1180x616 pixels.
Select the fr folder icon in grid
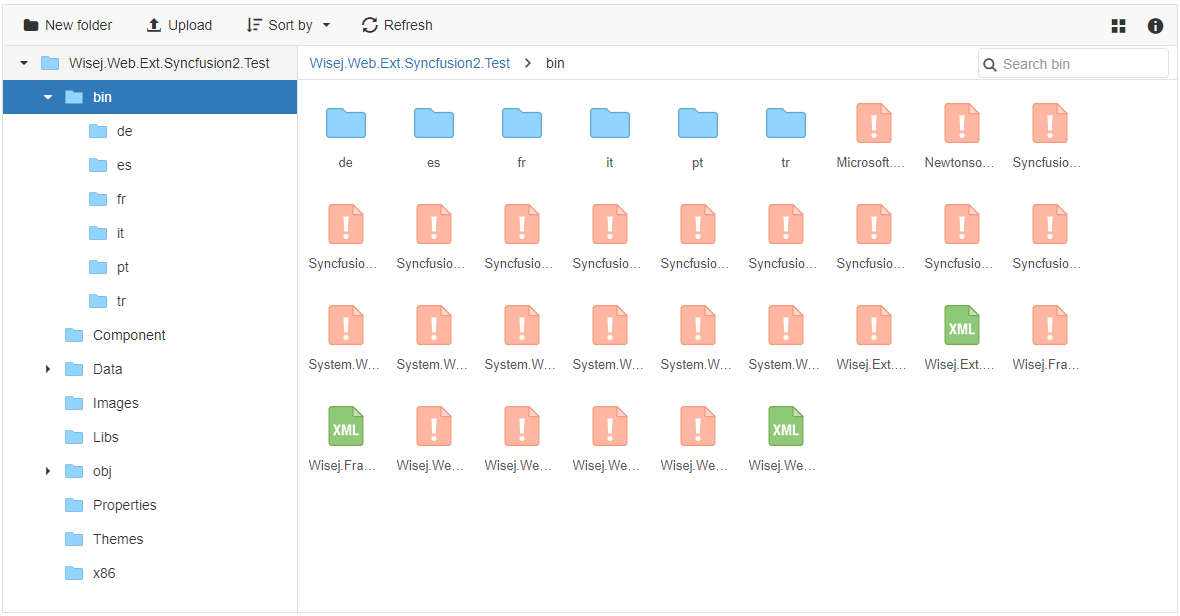(x=522, y=123)
